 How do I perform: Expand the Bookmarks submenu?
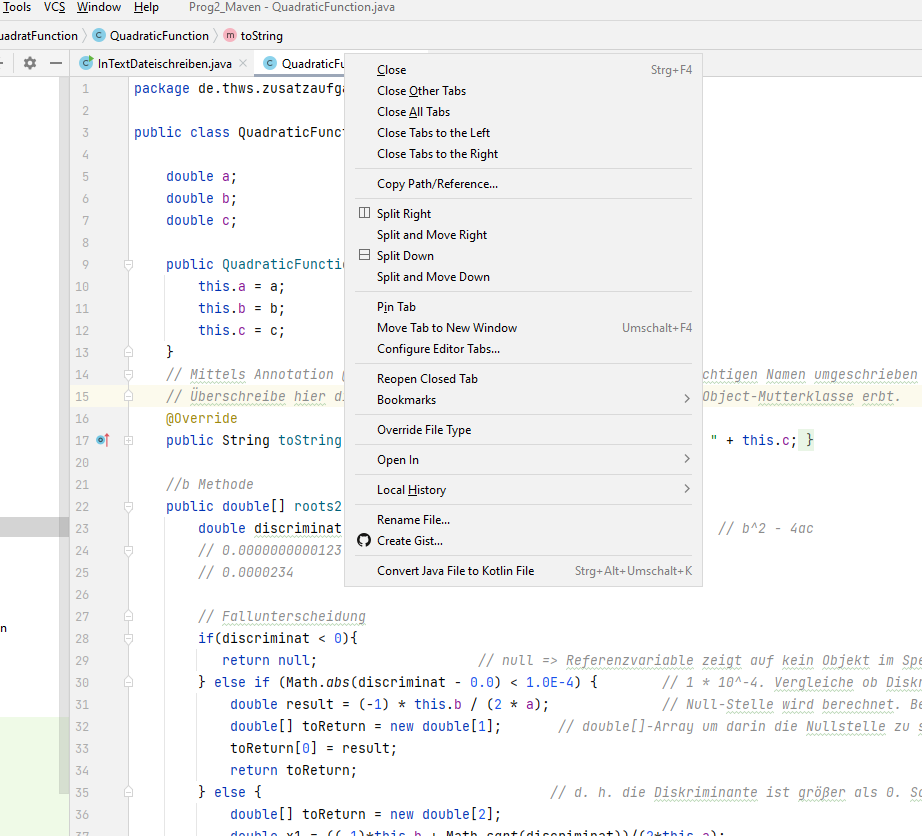tap(407, 400)
